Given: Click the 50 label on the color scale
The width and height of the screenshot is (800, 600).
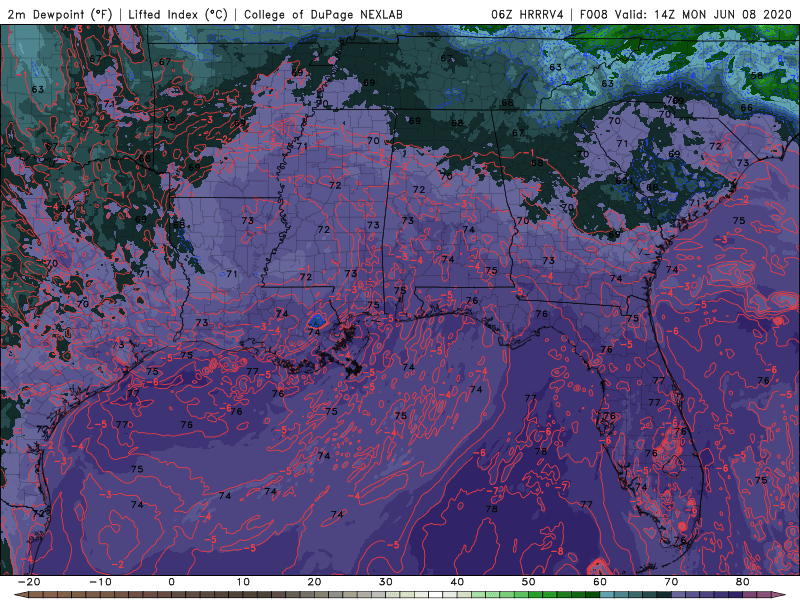Looking at the screenshot, I should pos(529,582).
